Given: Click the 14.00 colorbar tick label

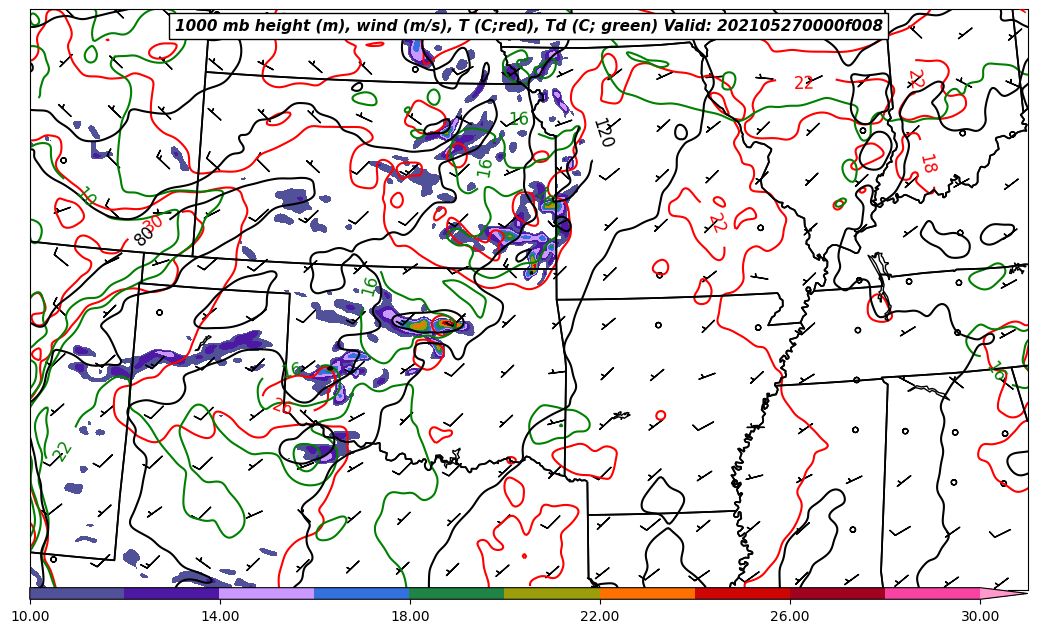Looking at the screenshot, I should click(220, 616).
